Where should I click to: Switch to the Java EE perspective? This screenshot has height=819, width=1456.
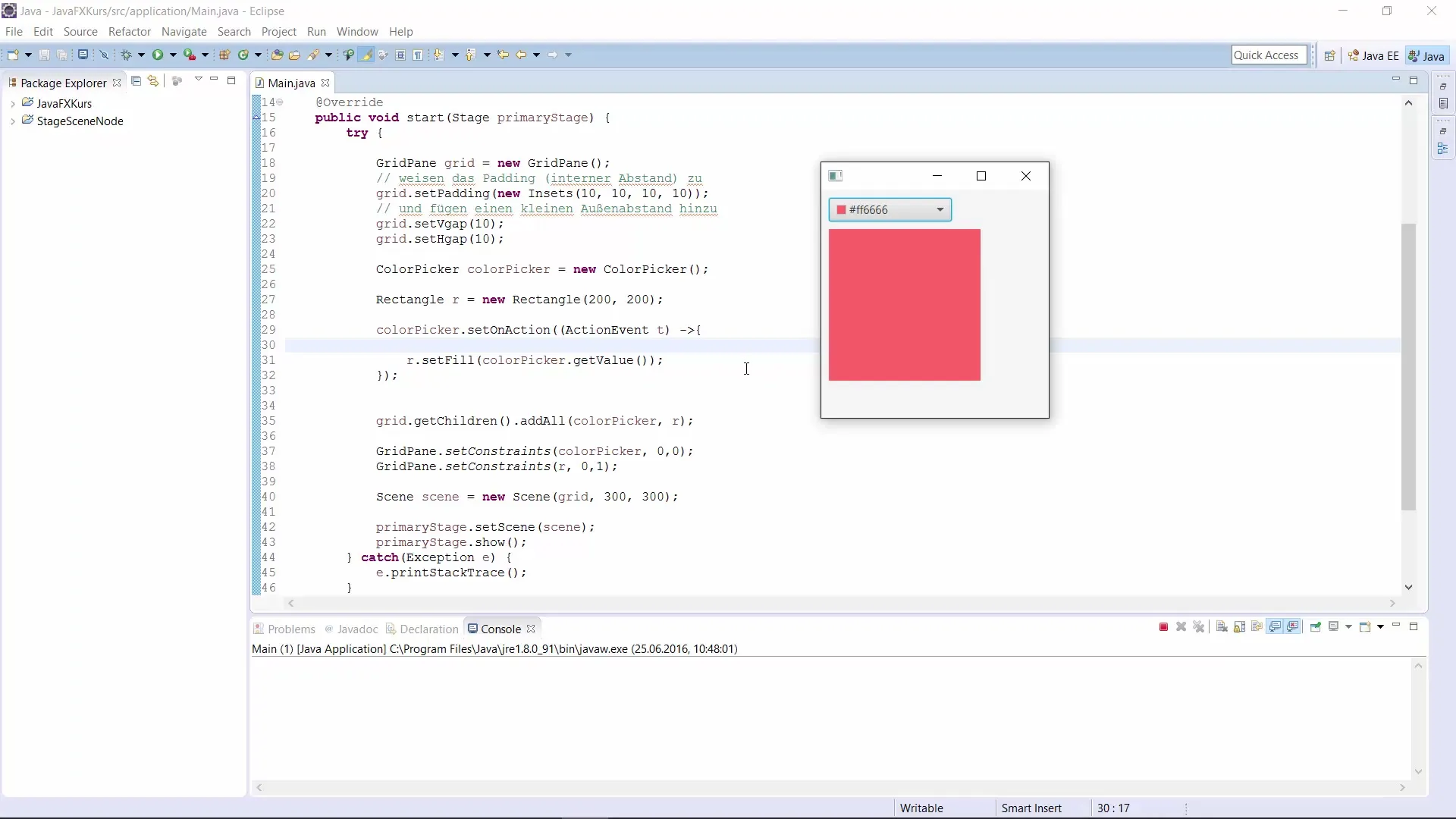click(1373, 55)
